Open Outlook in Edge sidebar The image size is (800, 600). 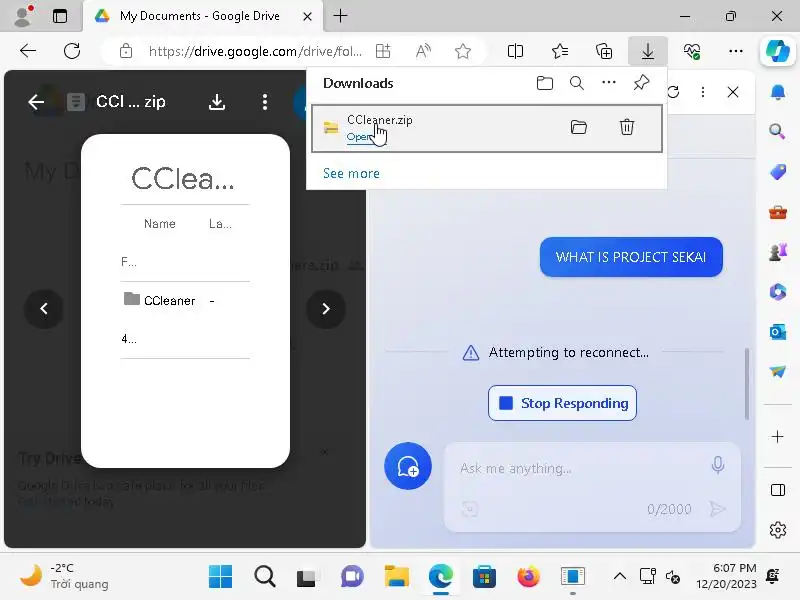778,332
